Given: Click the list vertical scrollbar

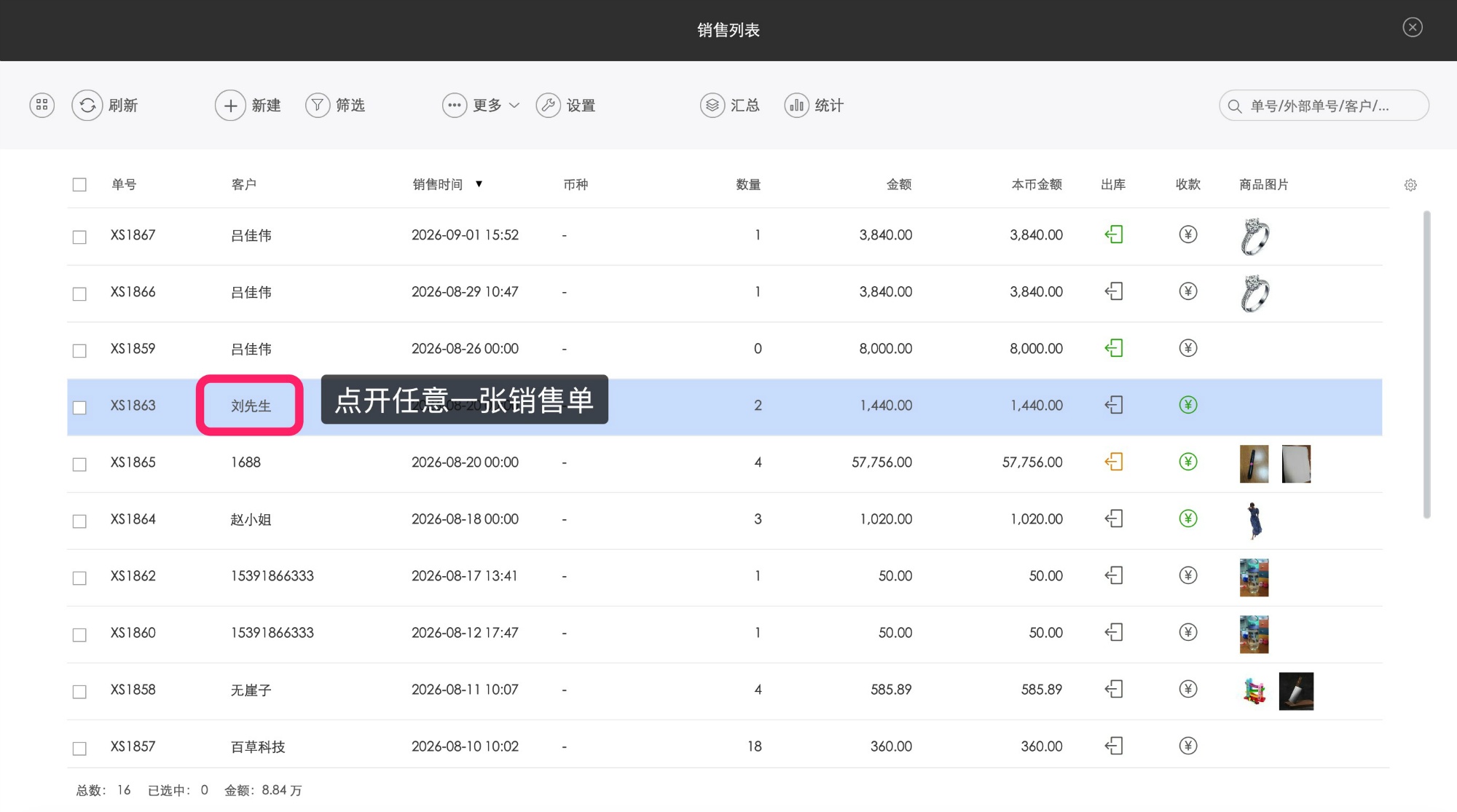Looking at the screenshot, I should pyautogui.click(x=1426, y=364).
